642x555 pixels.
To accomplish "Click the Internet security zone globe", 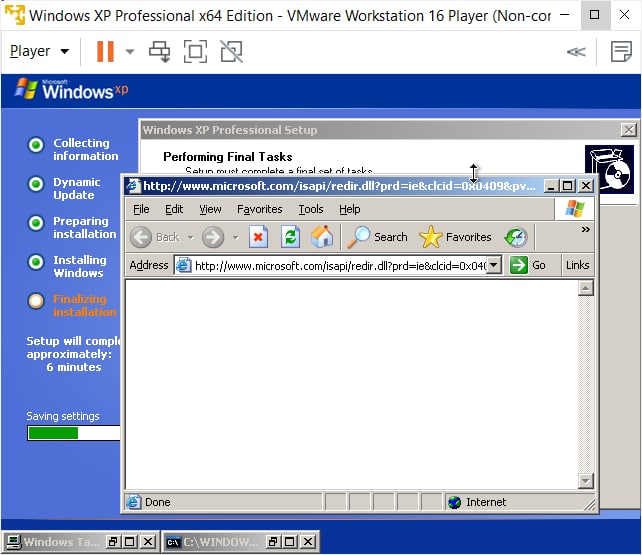I will click(454, 502).
